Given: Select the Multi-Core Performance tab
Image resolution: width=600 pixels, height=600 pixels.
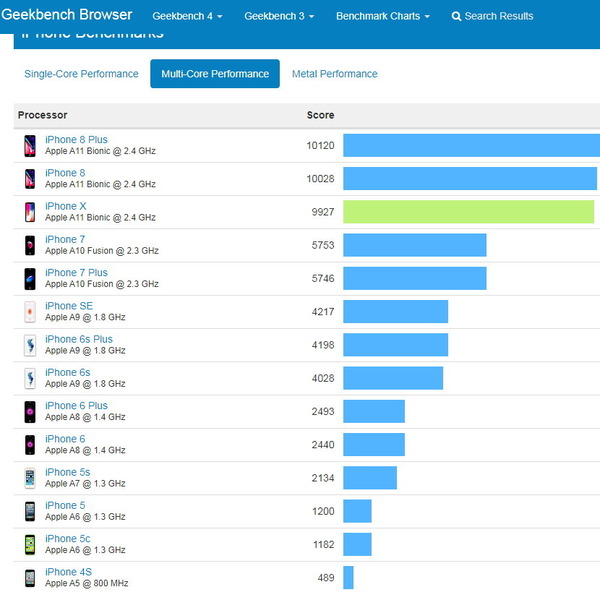Looking at the screenshot, I should click(215, 74).
